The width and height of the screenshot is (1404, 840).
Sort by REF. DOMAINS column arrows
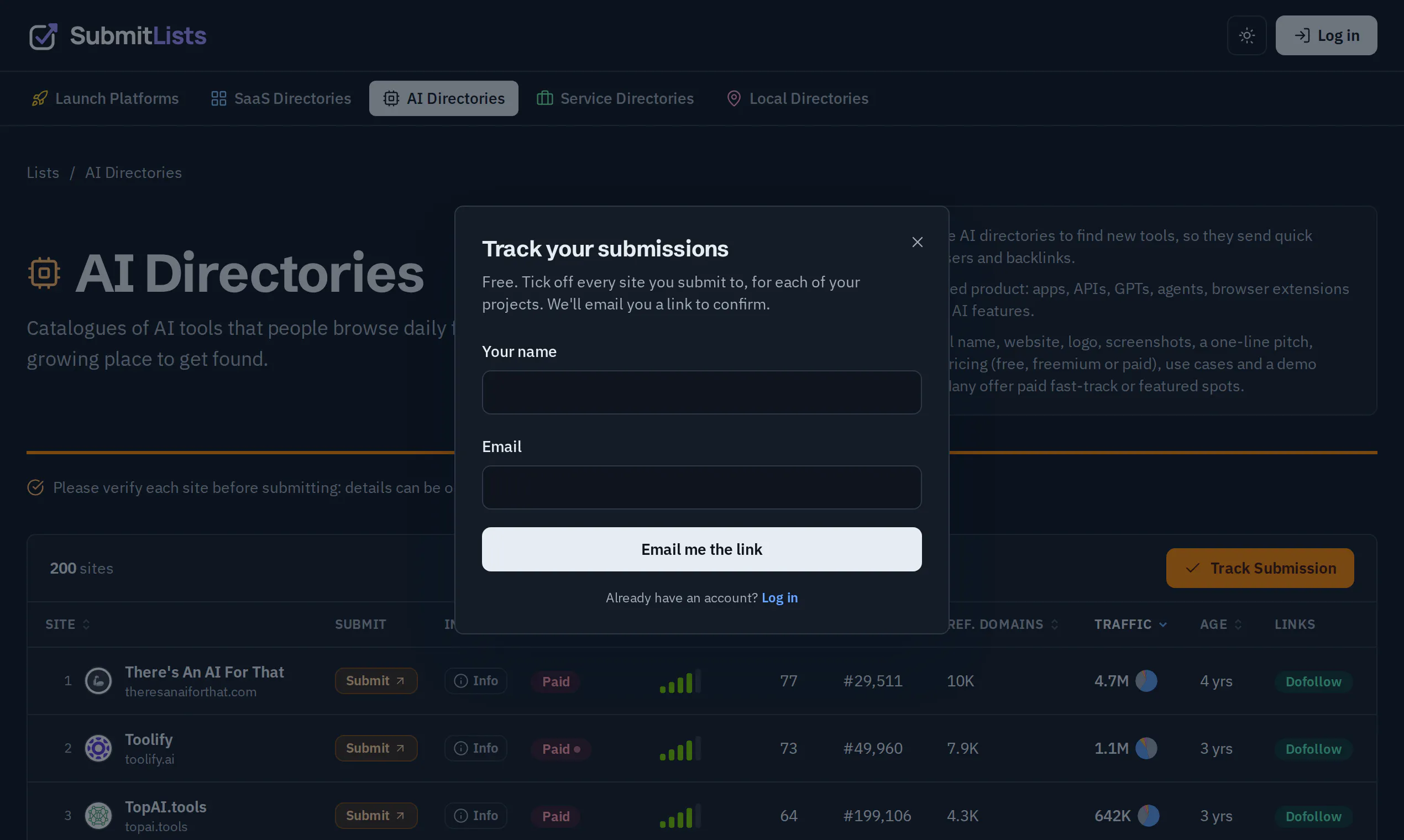click(1054, 624)
